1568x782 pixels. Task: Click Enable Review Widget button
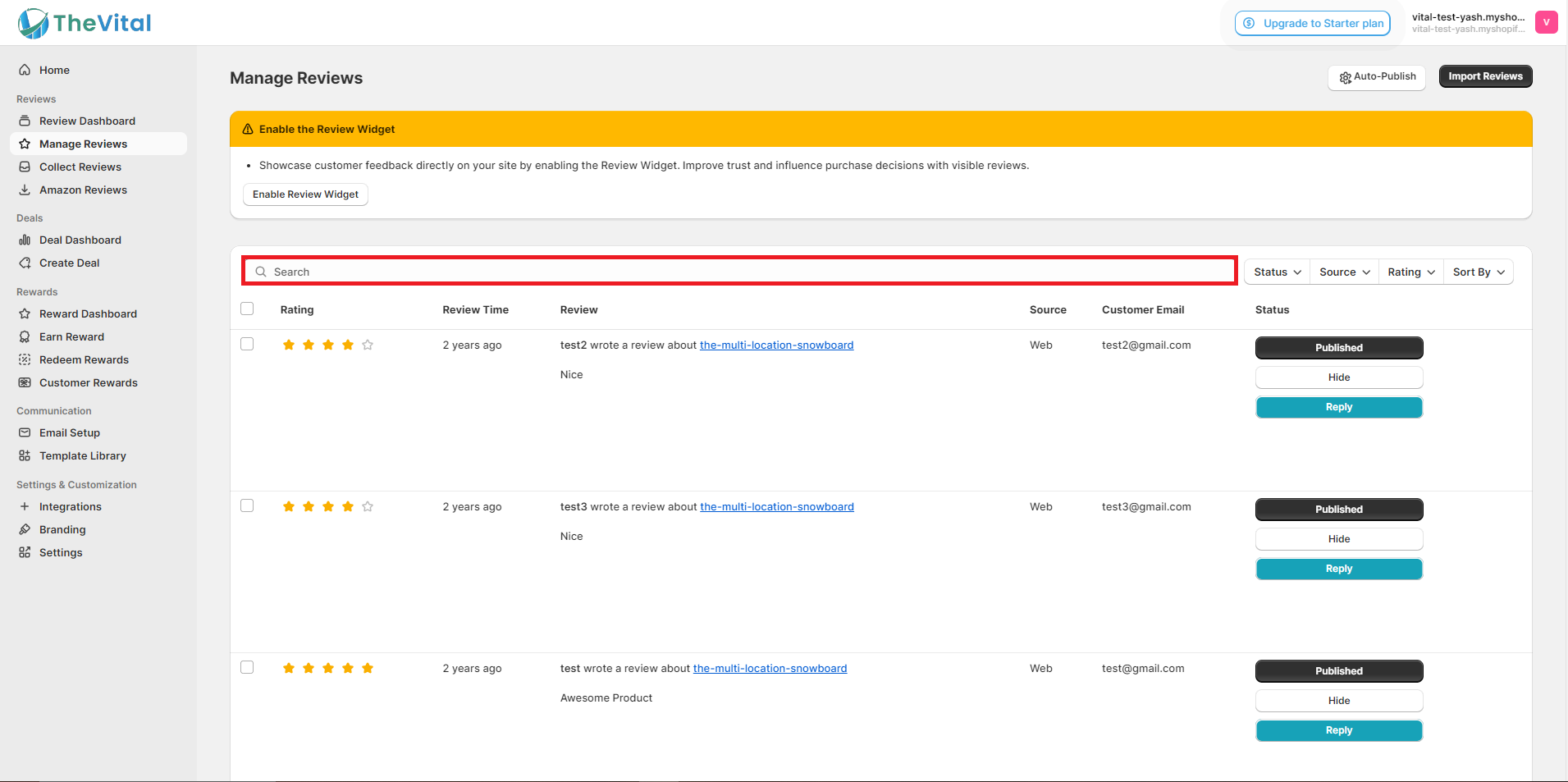coord(305,194)
